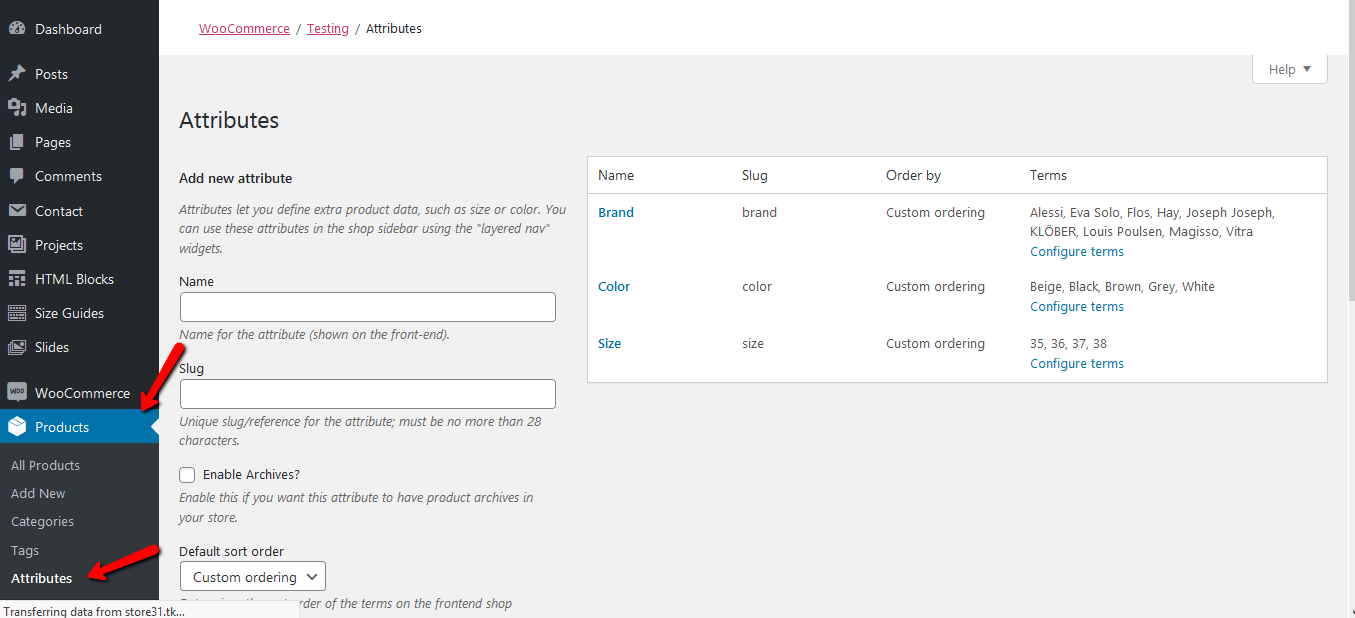Open the Default sort order dropdown
The height and width of the screenshot is (618, 1355).
pos(253,577)
